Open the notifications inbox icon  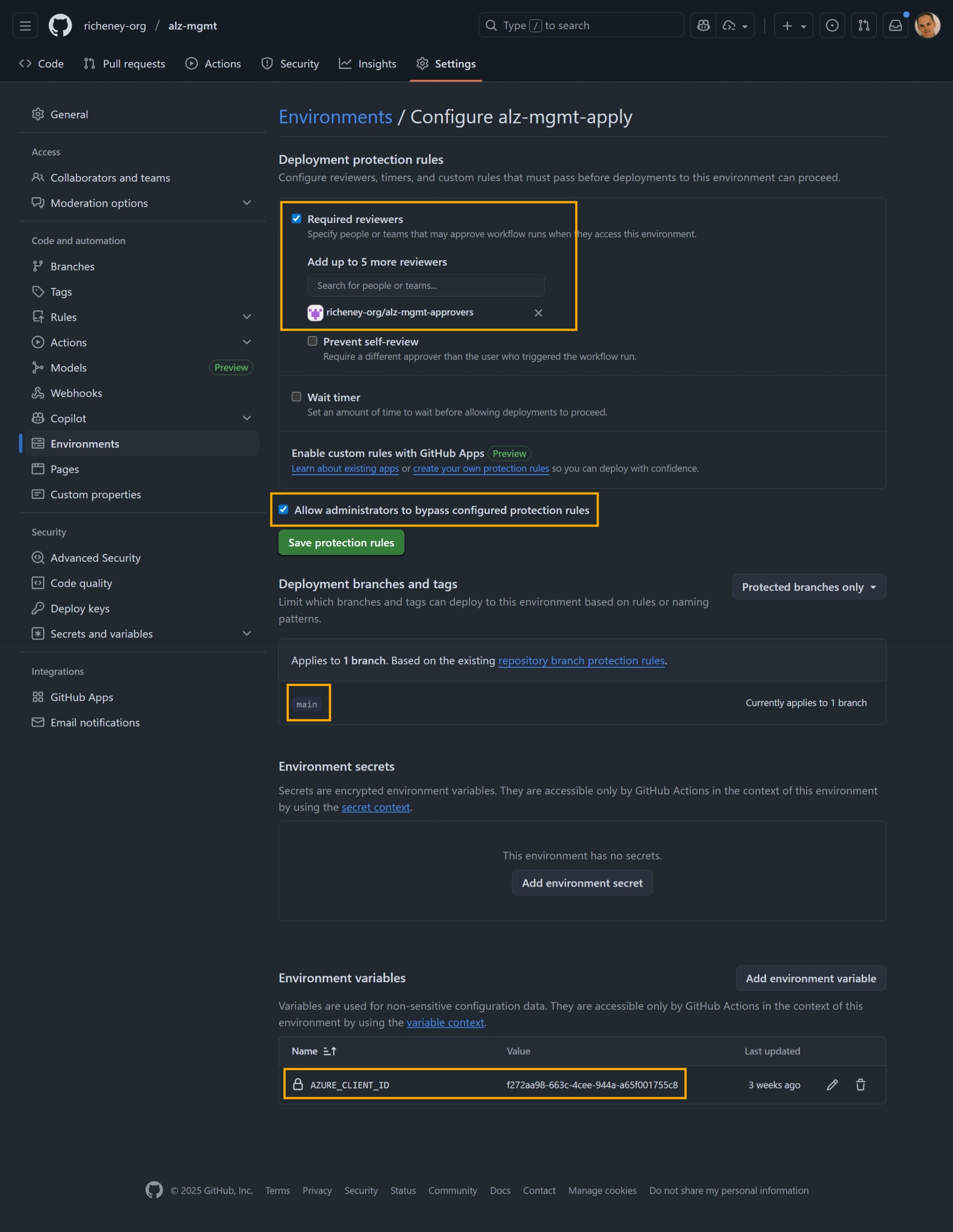896,25
